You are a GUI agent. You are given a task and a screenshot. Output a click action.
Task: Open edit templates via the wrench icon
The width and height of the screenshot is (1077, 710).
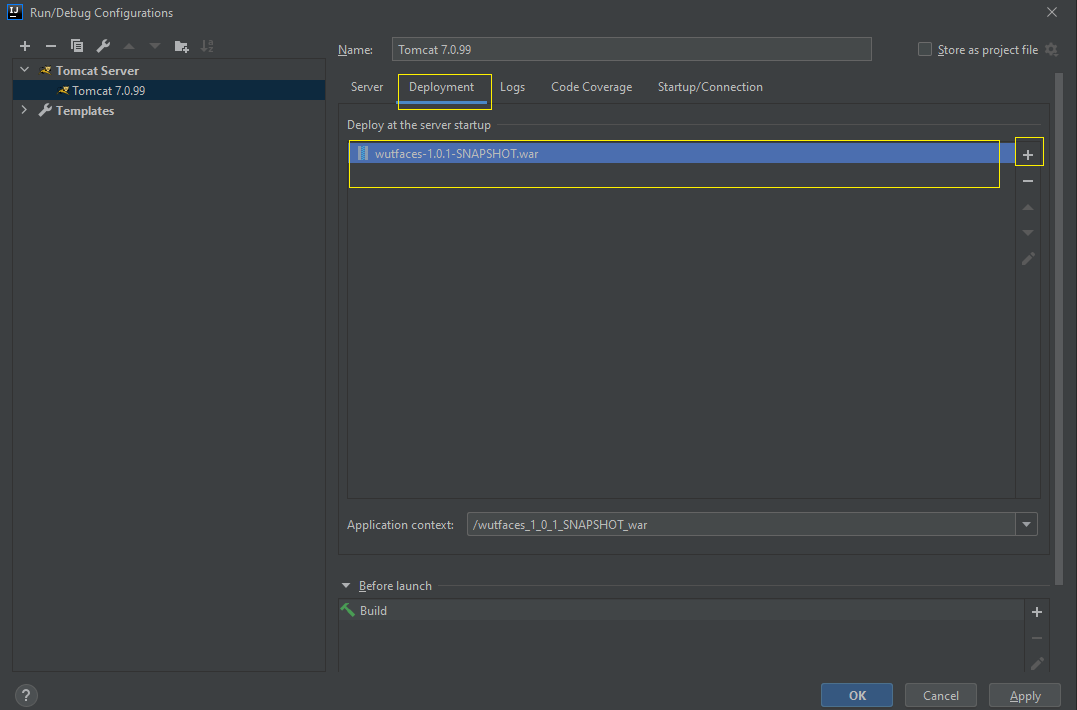(x=103, y=46)
